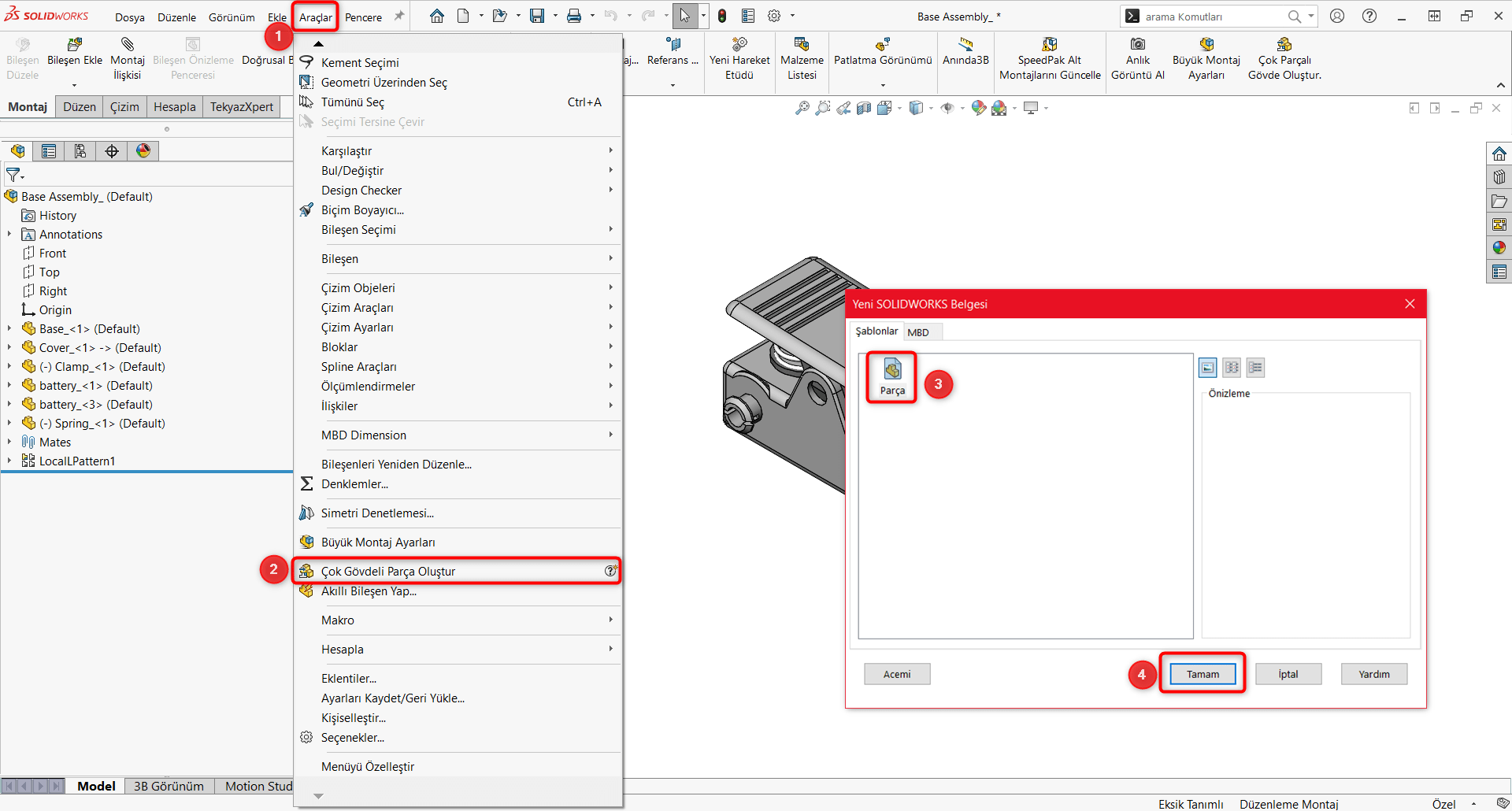The width and height of the screenshot is (1512, 811).
Task: Open the search commands dropdown arrow
Action: point(1311,16)
